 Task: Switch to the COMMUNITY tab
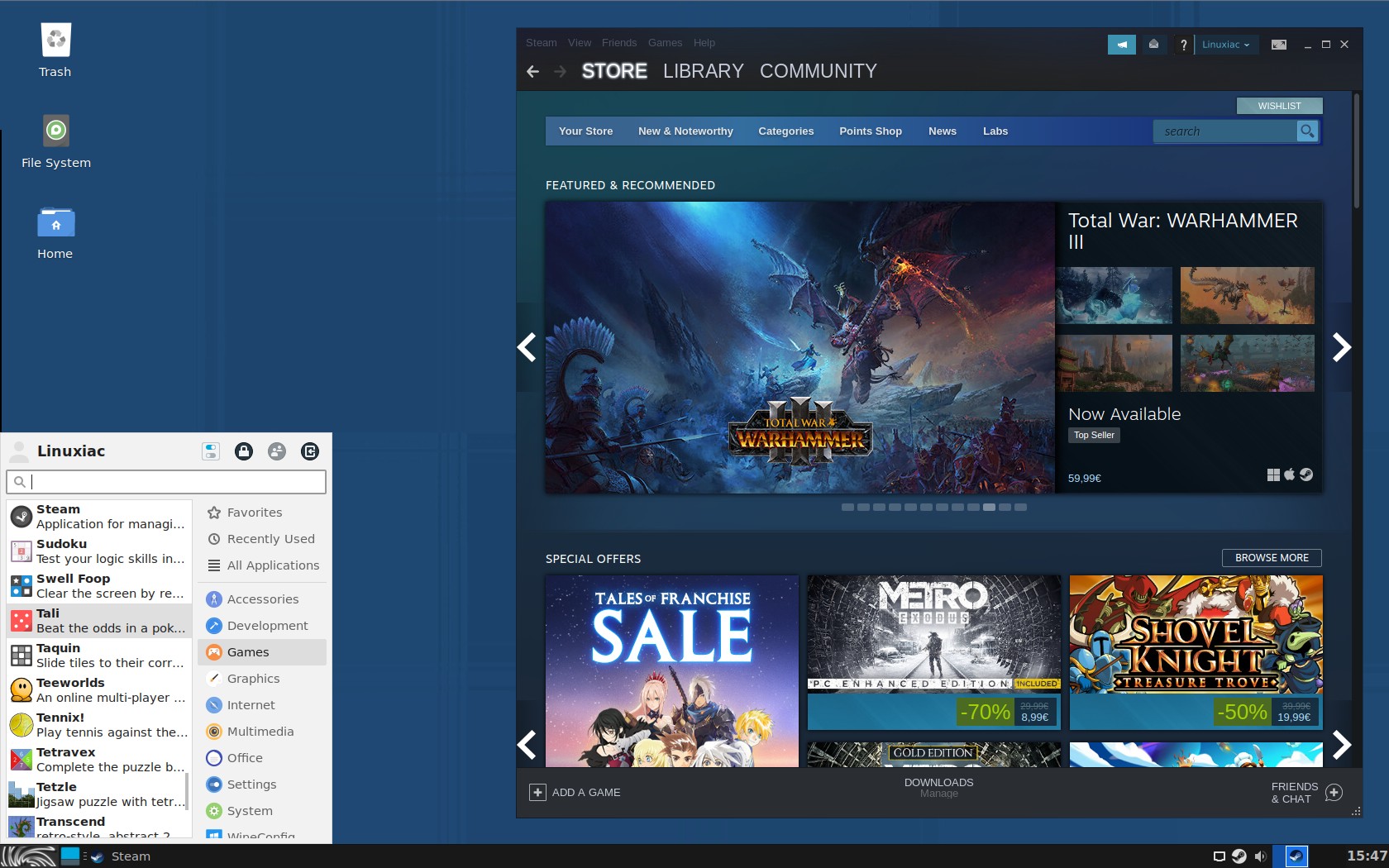point(819,72)
